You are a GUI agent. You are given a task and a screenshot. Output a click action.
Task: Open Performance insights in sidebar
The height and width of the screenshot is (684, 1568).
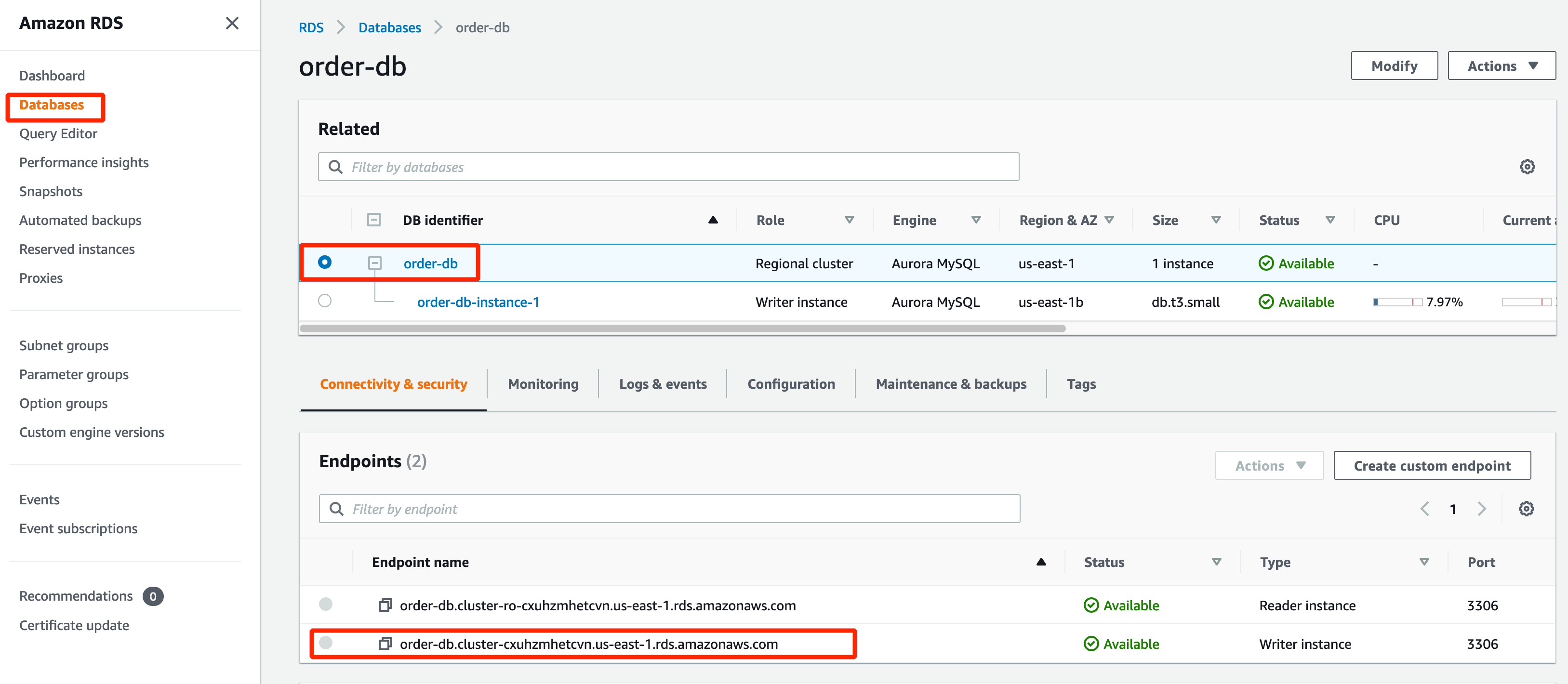click(x=83, y=162)
